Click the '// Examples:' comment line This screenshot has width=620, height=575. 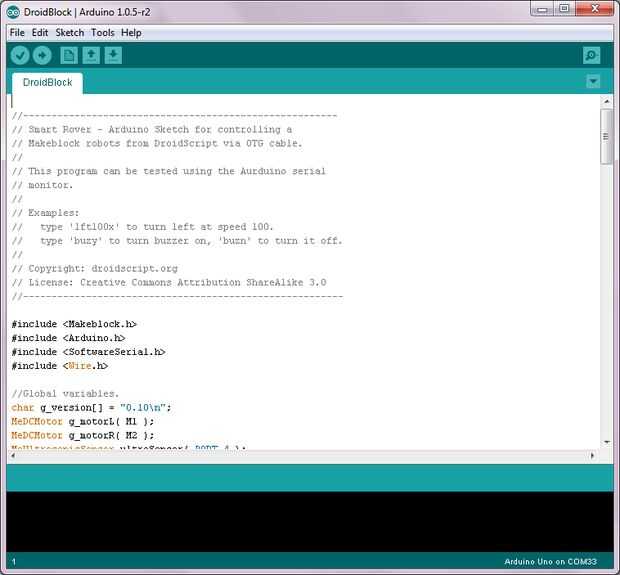coord(45,213)
